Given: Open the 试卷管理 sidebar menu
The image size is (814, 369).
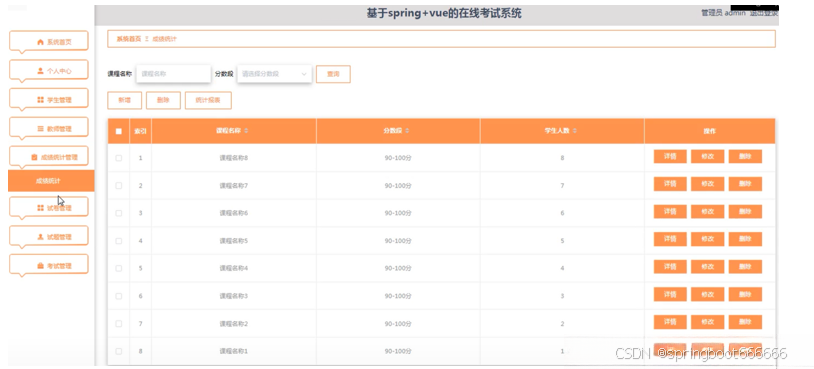Looking at the screenshot, I should (x=49, y=208).
